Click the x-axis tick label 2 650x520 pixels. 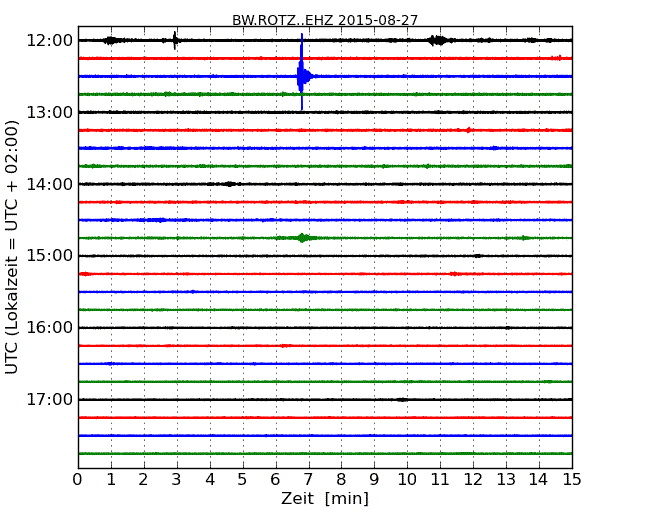coord(143,480)
